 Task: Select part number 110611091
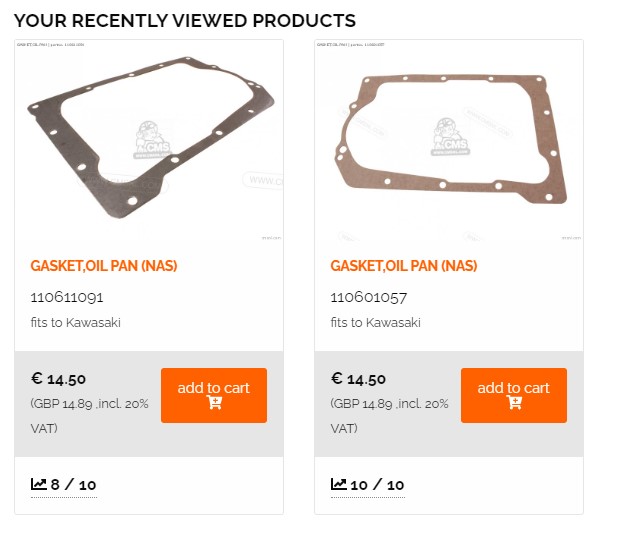pyautogui.click(x=67, y=297)
